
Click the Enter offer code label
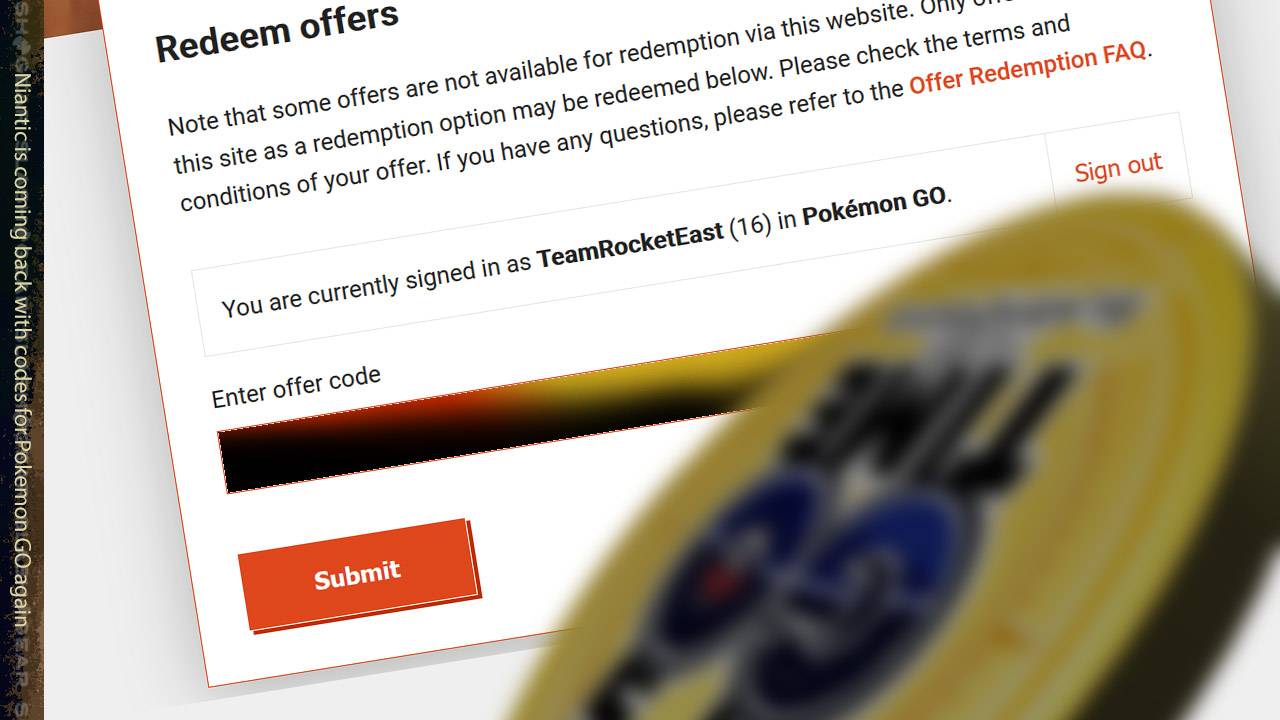tap(296, 387)
